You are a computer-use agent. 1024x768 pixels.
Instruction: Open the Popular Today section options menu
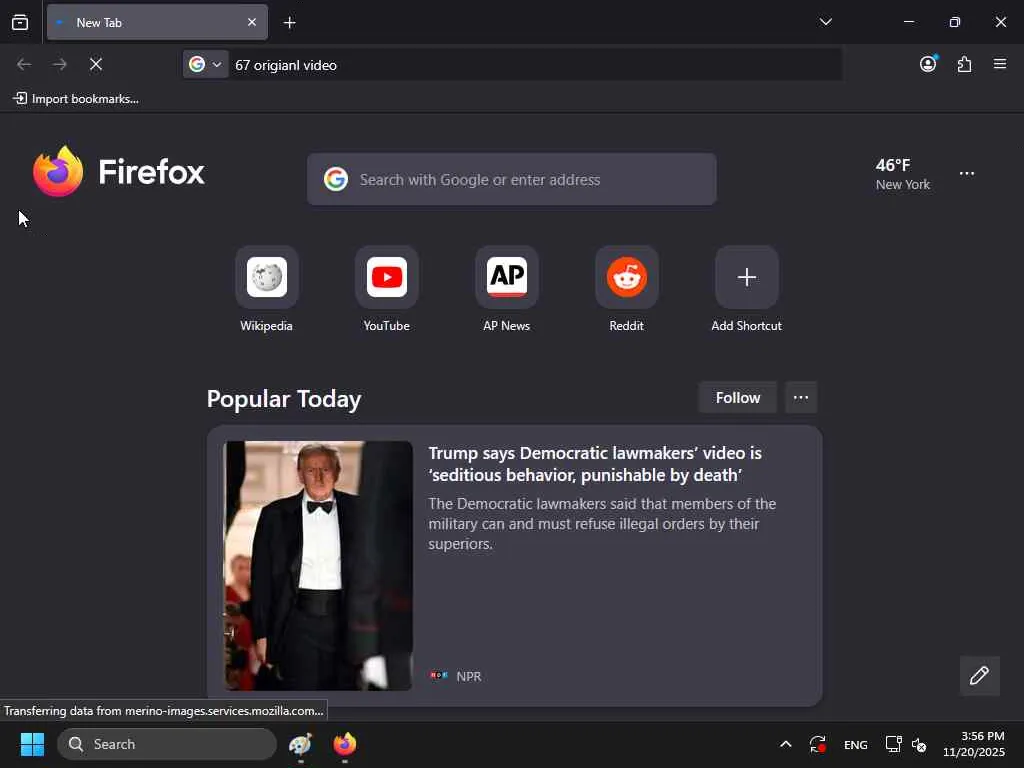801,398
